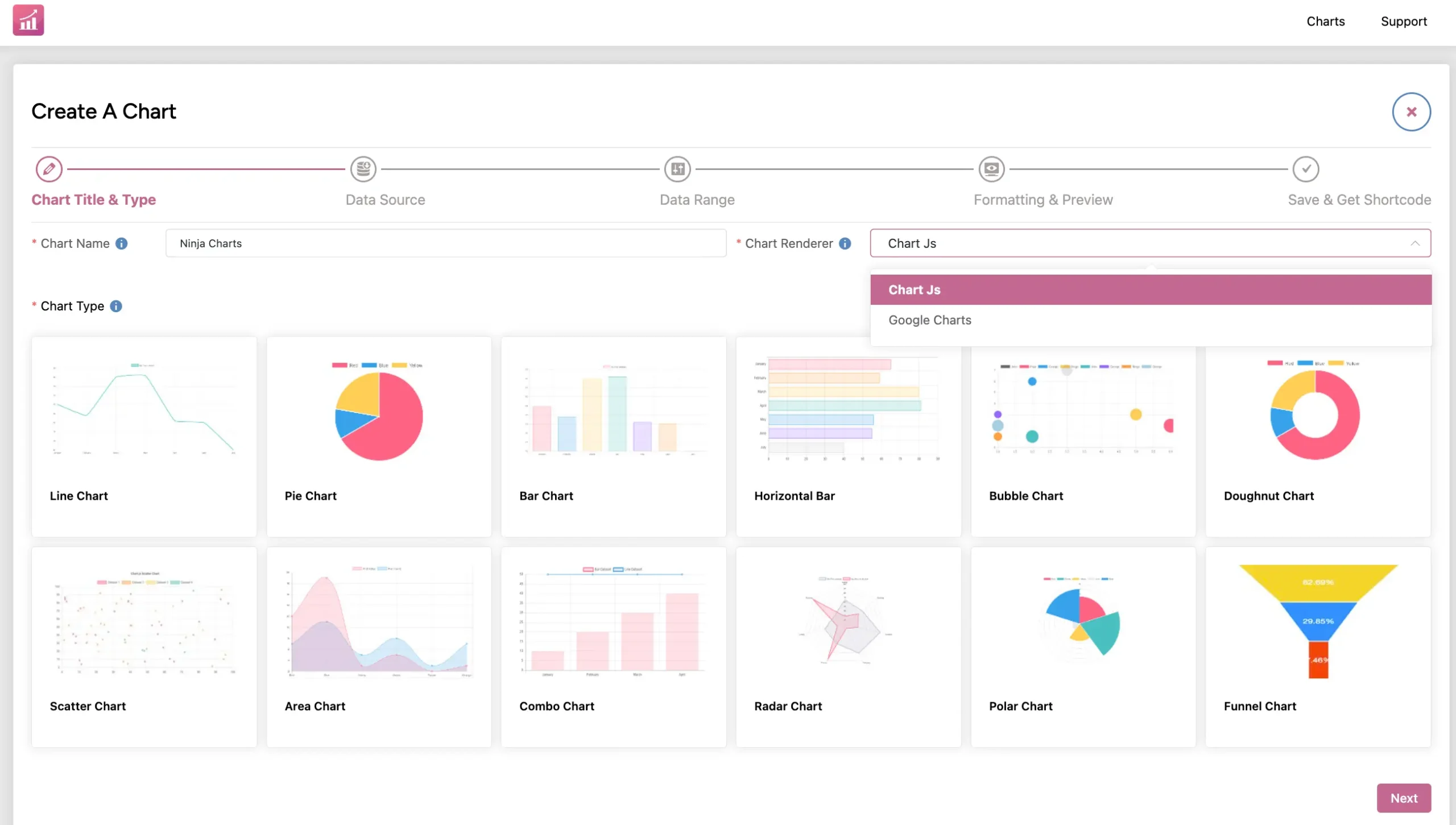Click the Formatting & Preview step icon

click(992, 169)
